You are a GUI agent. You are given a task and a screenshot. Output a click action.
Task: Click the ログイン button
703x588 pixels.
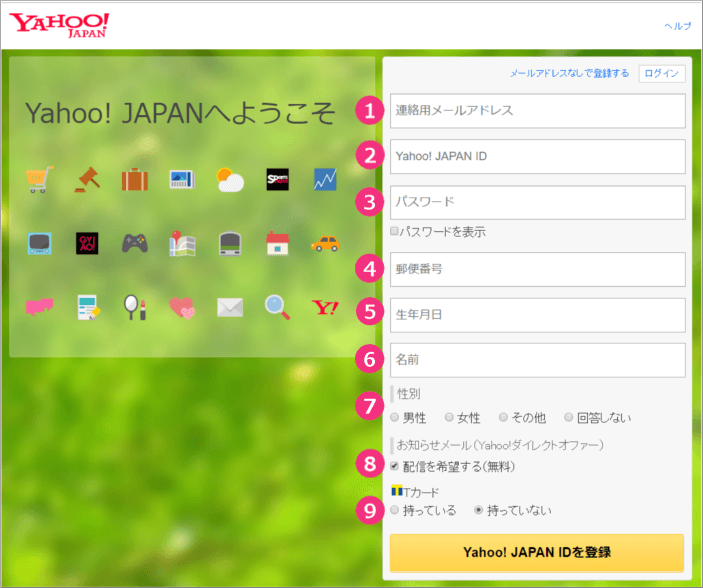(x=662, y=74)
